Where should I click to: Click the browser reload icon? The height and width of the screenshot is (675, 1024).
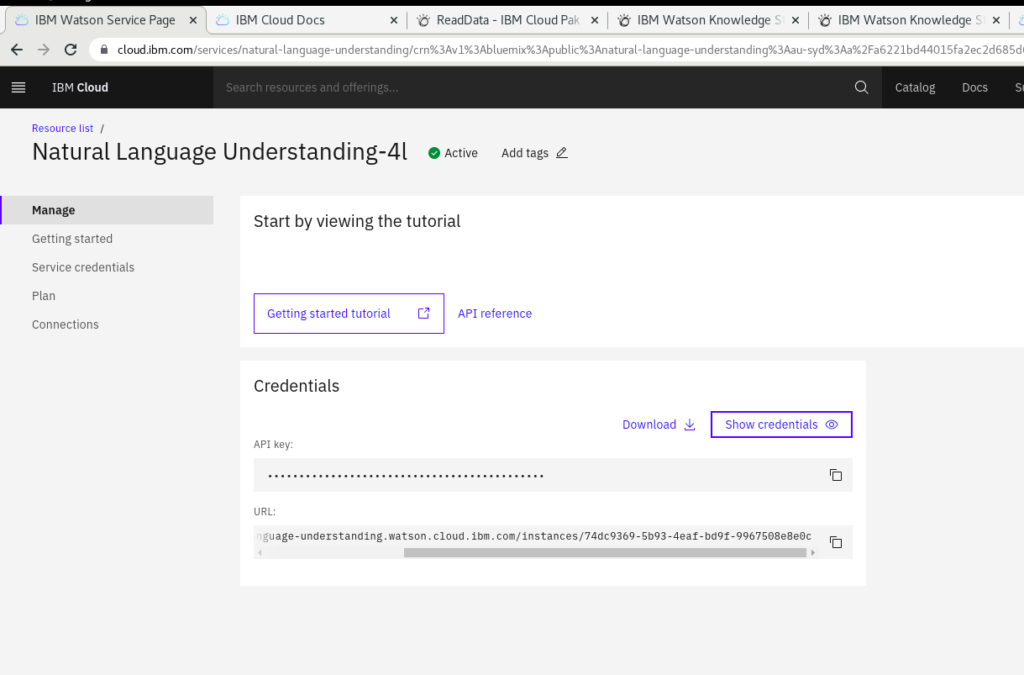pyautogui.click(x=70, y=49)
